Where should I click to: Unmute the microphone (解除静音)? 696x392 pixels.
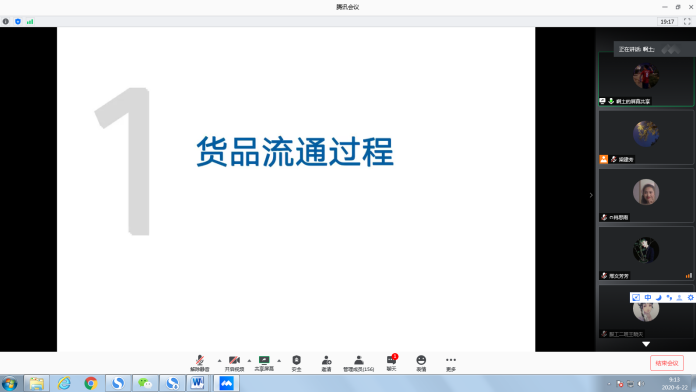(x=200, y=363)
